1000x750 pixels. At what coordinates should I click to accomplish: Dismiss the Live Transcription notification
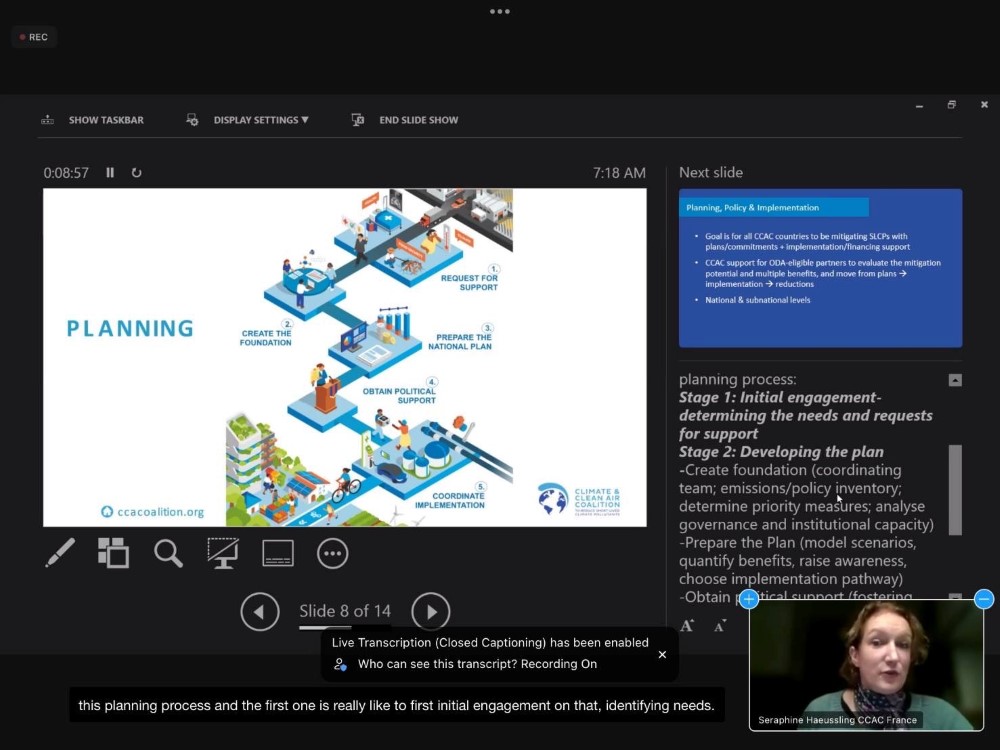pos(662,654)
